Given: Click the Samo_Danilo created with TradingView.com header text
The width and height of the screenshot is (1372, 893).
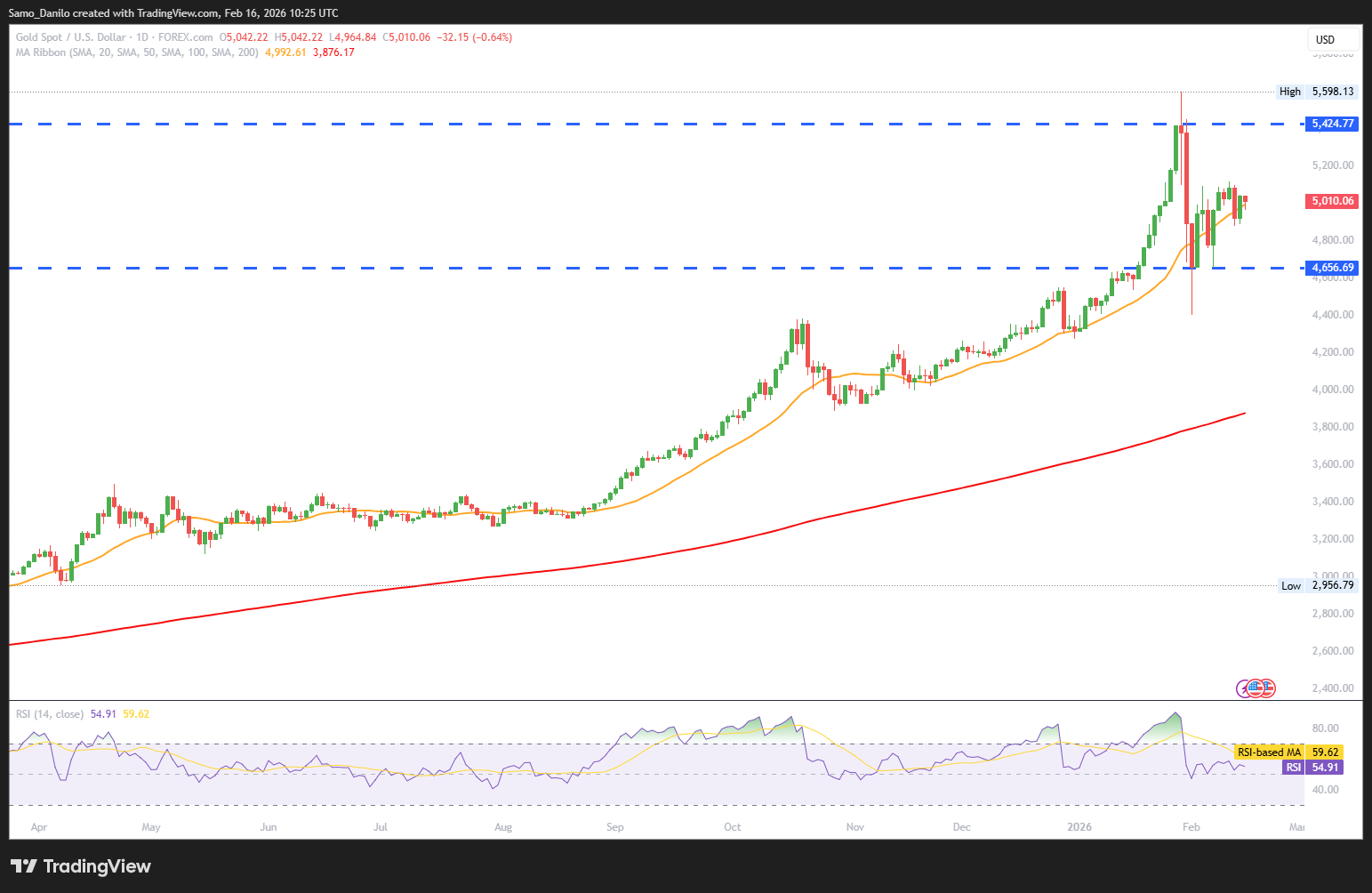Looking at the screenshot, I should pos(173,13).
